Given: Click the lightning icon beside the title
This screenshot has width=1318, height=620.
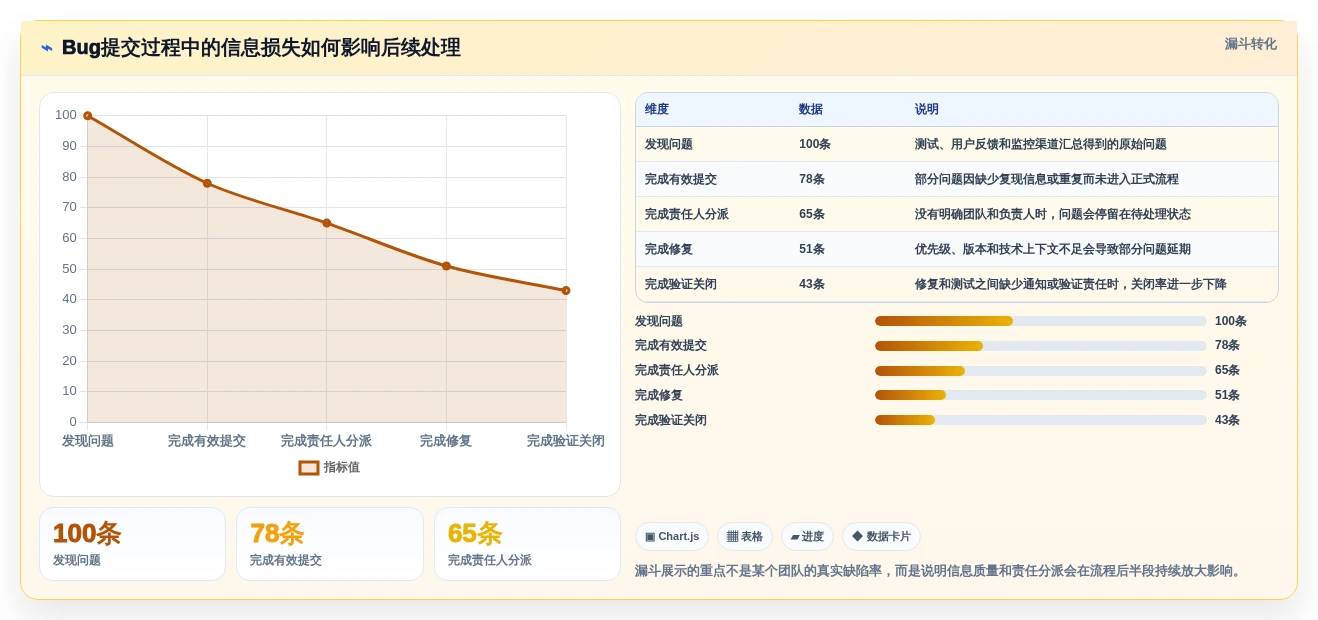Looking at the screenshot, I should point(47,48).
